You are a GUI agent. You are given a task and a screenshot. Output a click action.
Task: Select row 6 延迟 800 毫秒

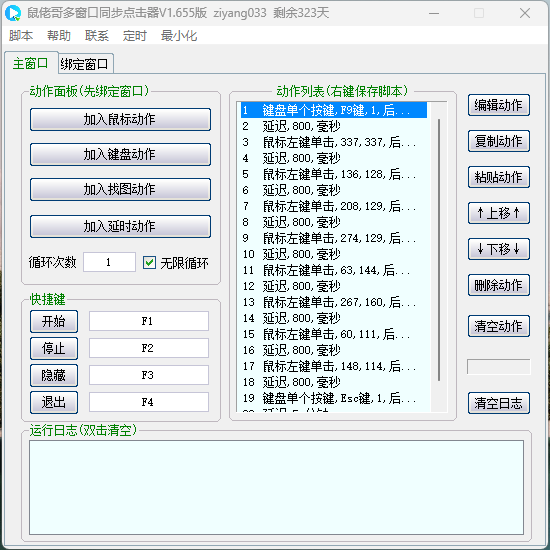pos(334,190)
